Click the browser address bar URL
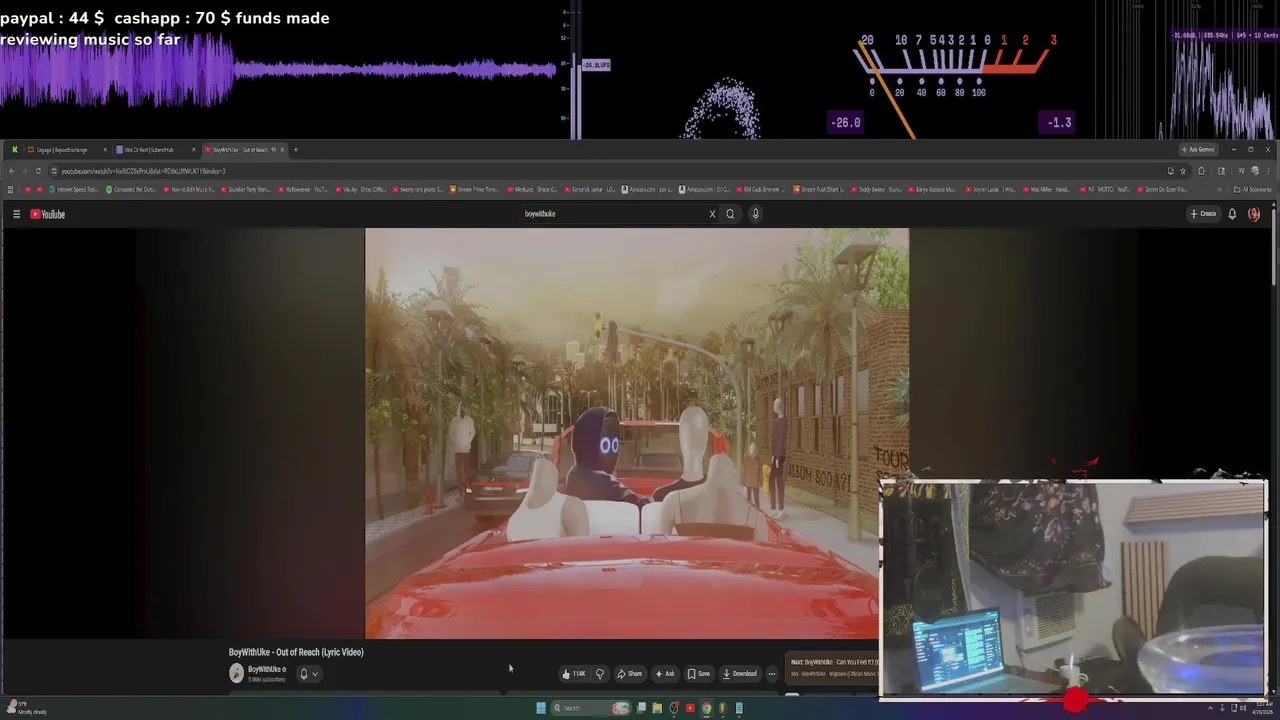Screen dimensions: 1280x720 [x=143, y=171]
